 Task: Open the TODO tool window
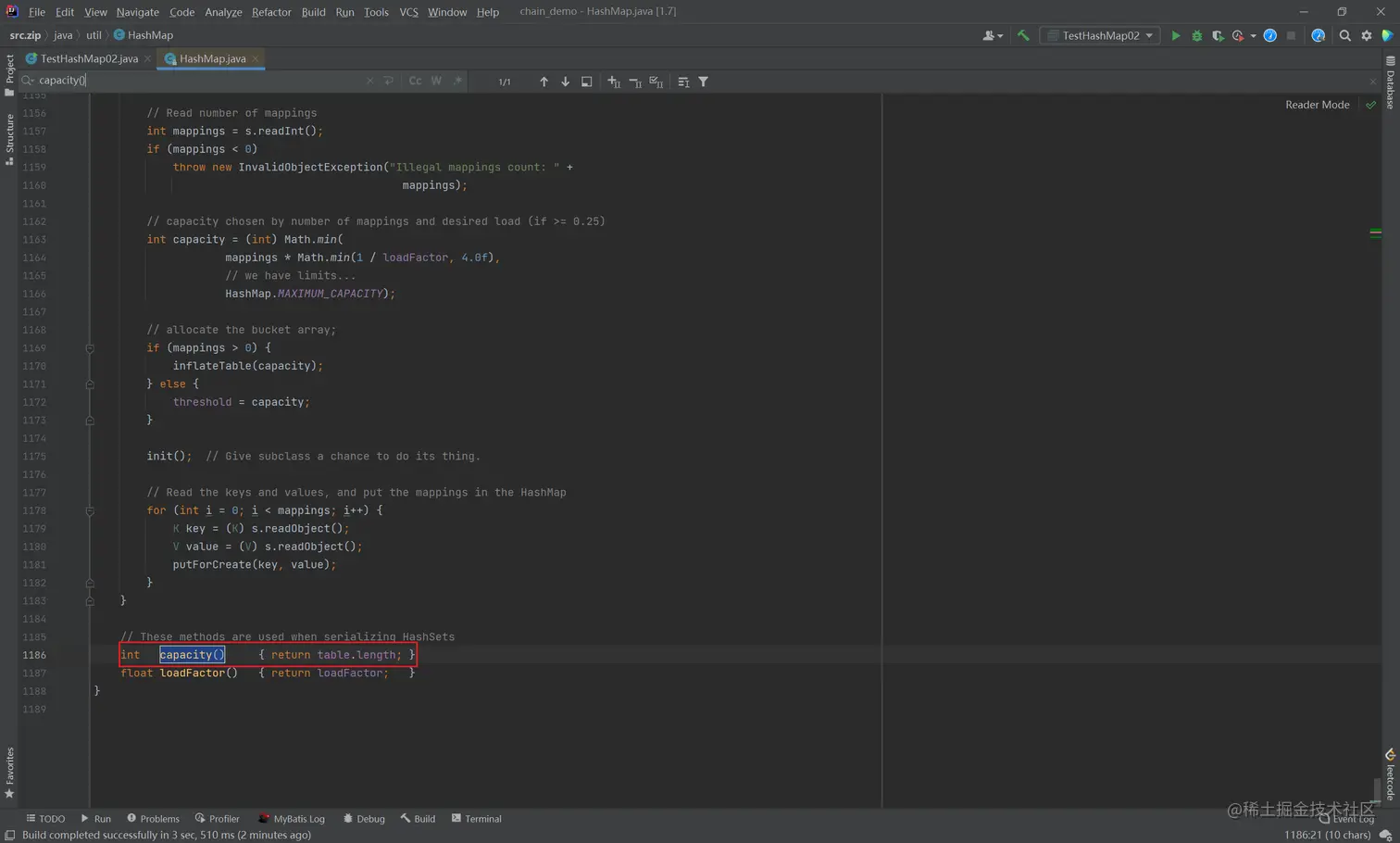coord(45,819)
